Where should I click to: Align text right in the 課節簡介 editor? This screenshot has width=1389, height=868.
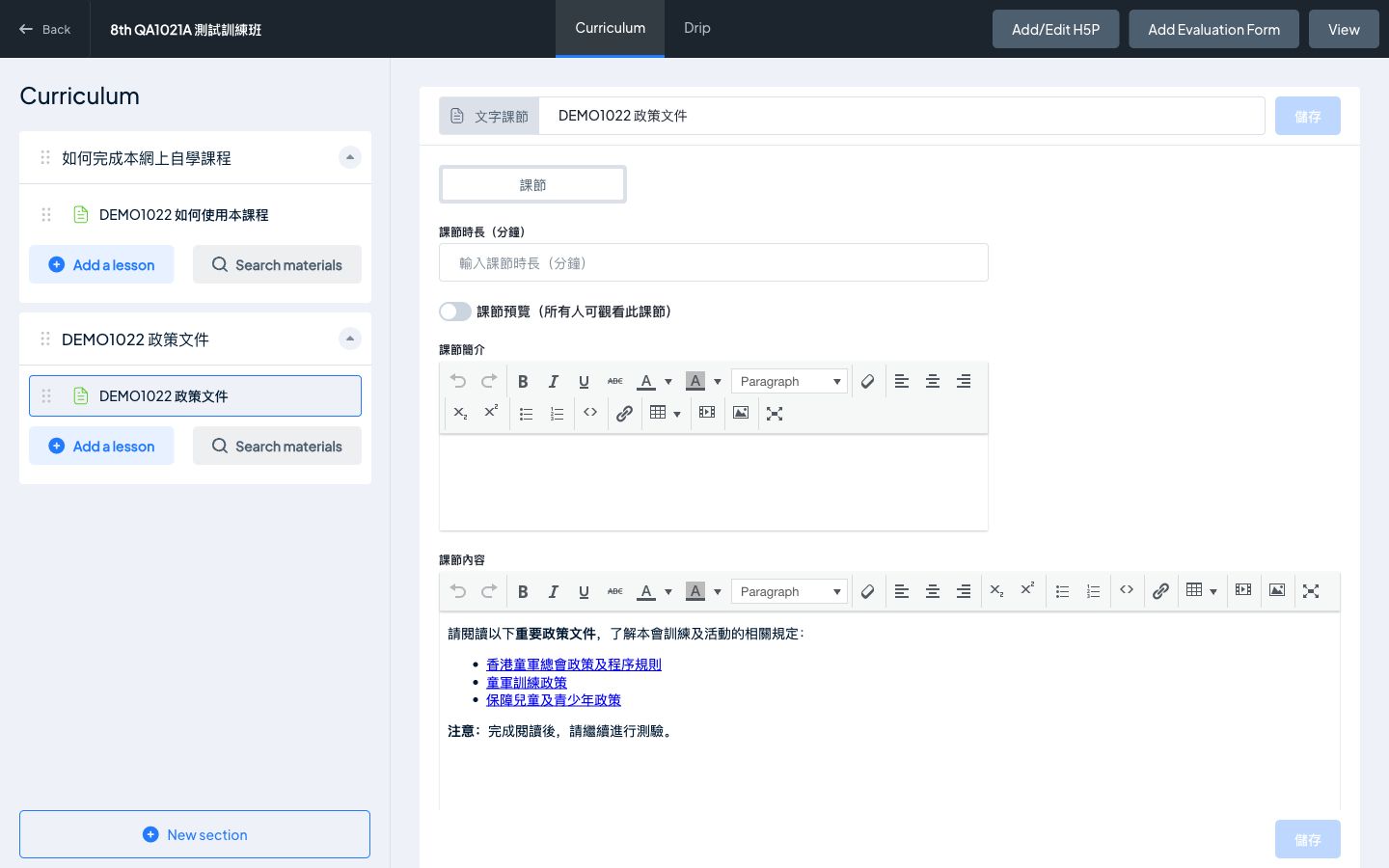964,381
